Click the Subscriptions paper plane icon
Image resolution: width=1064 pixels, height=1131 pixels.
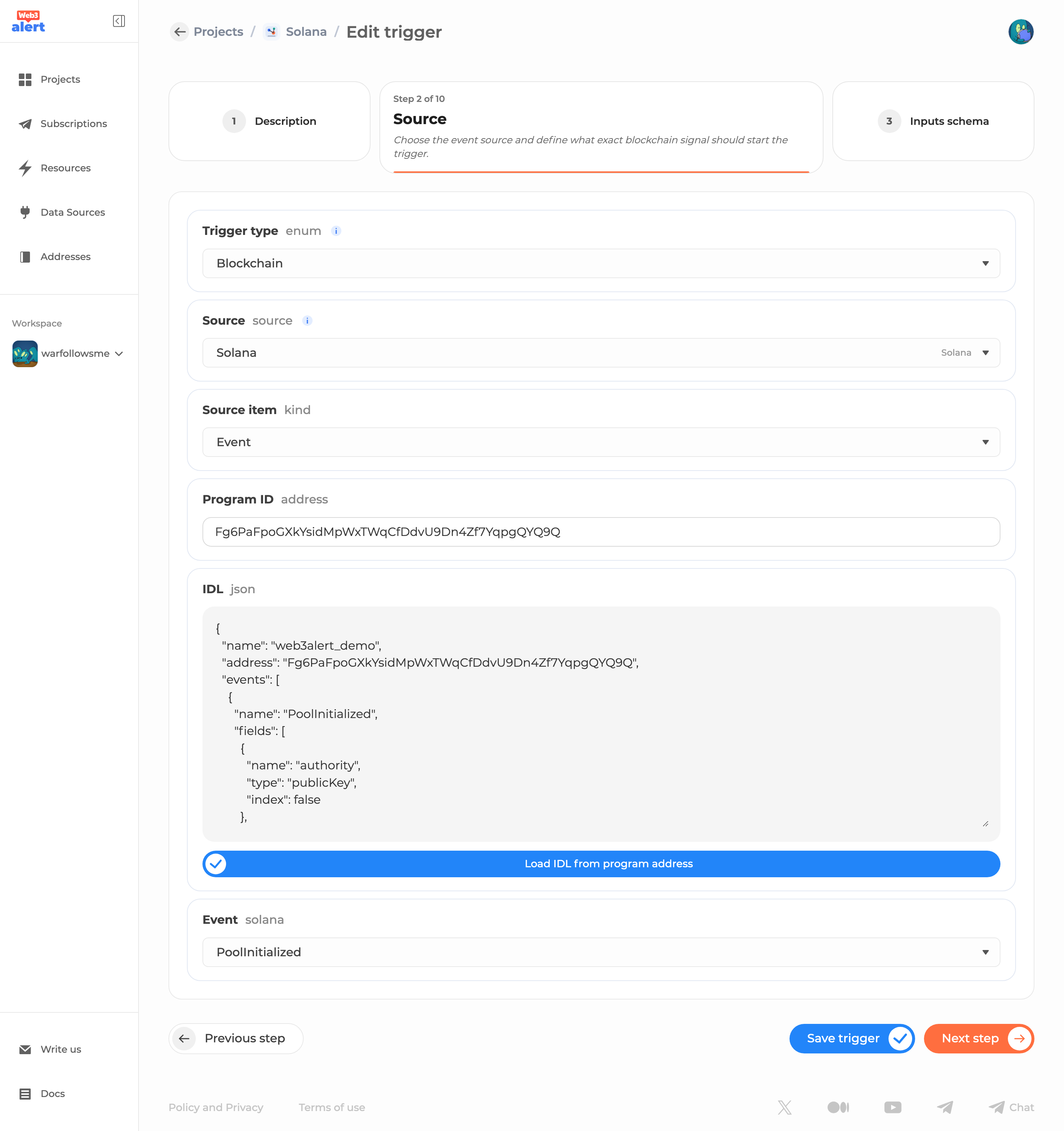point(25,124)
